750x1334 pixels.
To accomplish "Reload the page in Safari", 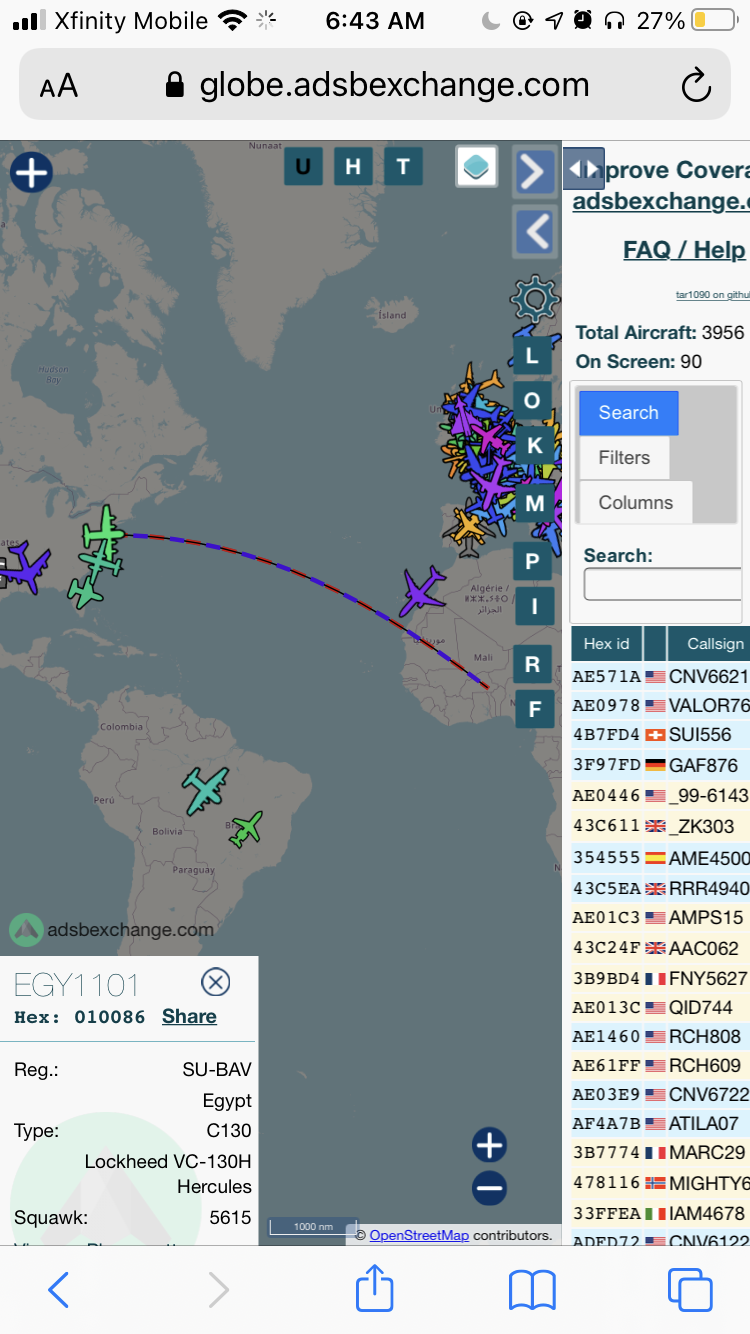I will point(696,86).
